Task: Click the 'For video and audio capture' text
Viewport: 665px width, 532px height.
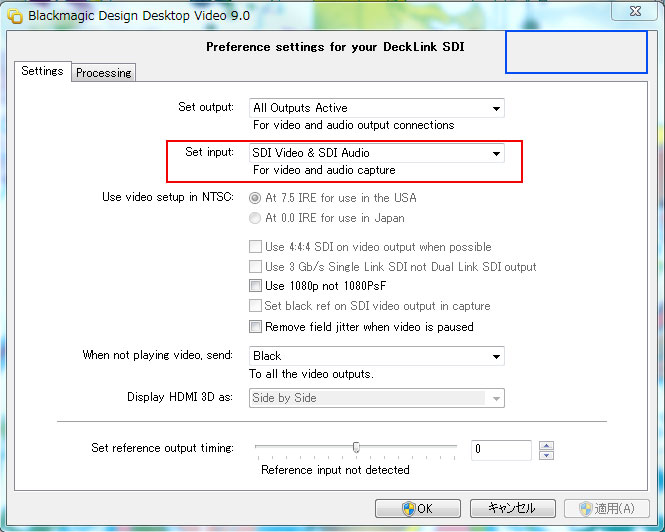Action: point(324,170)
